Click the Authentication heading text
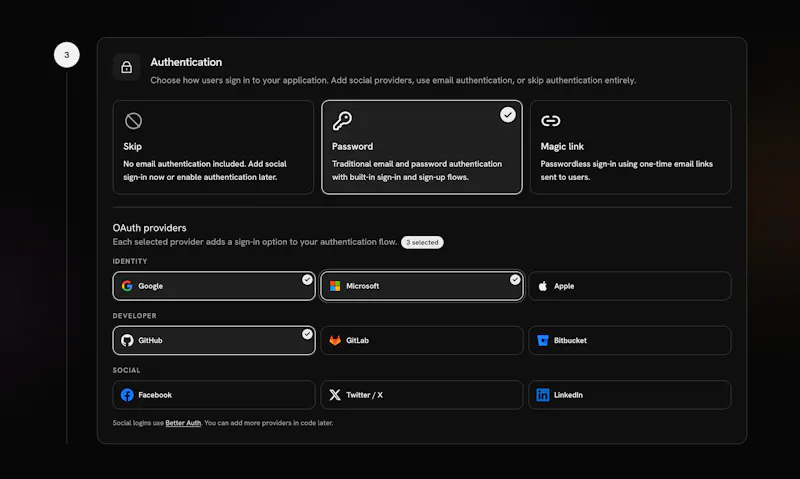 186,62
